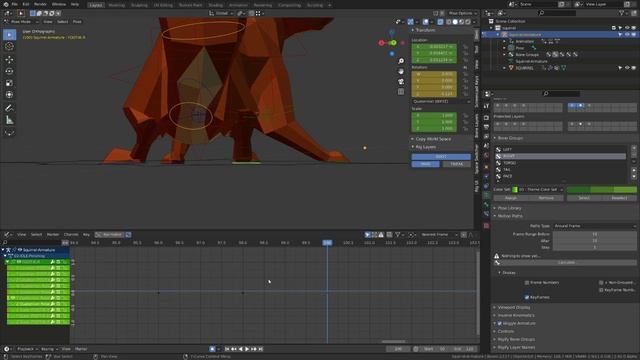
Task: Expand the Viewport Display panel
Action: click(513, 307)
